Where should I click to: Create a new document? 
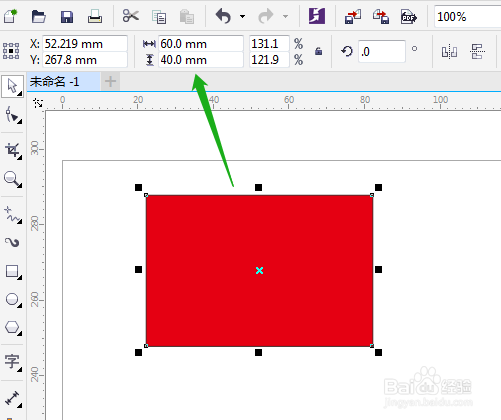(10, 16)
